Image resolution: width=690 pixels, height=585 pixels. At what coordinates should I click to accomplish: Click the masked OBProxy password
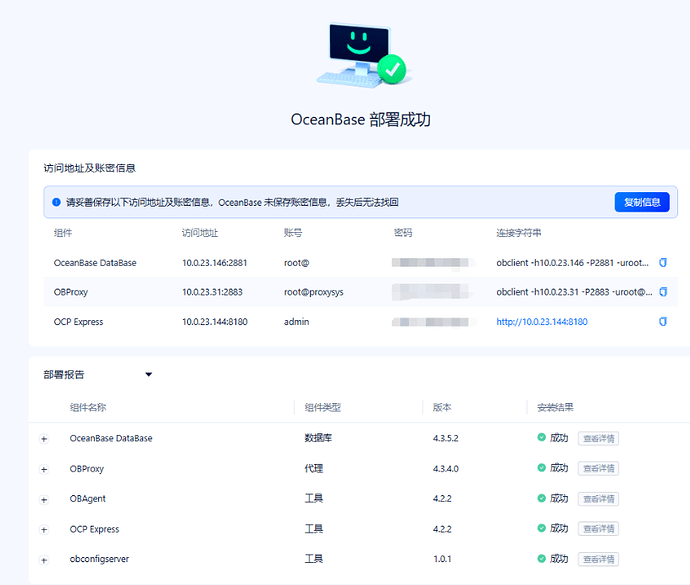click(432, 292)
